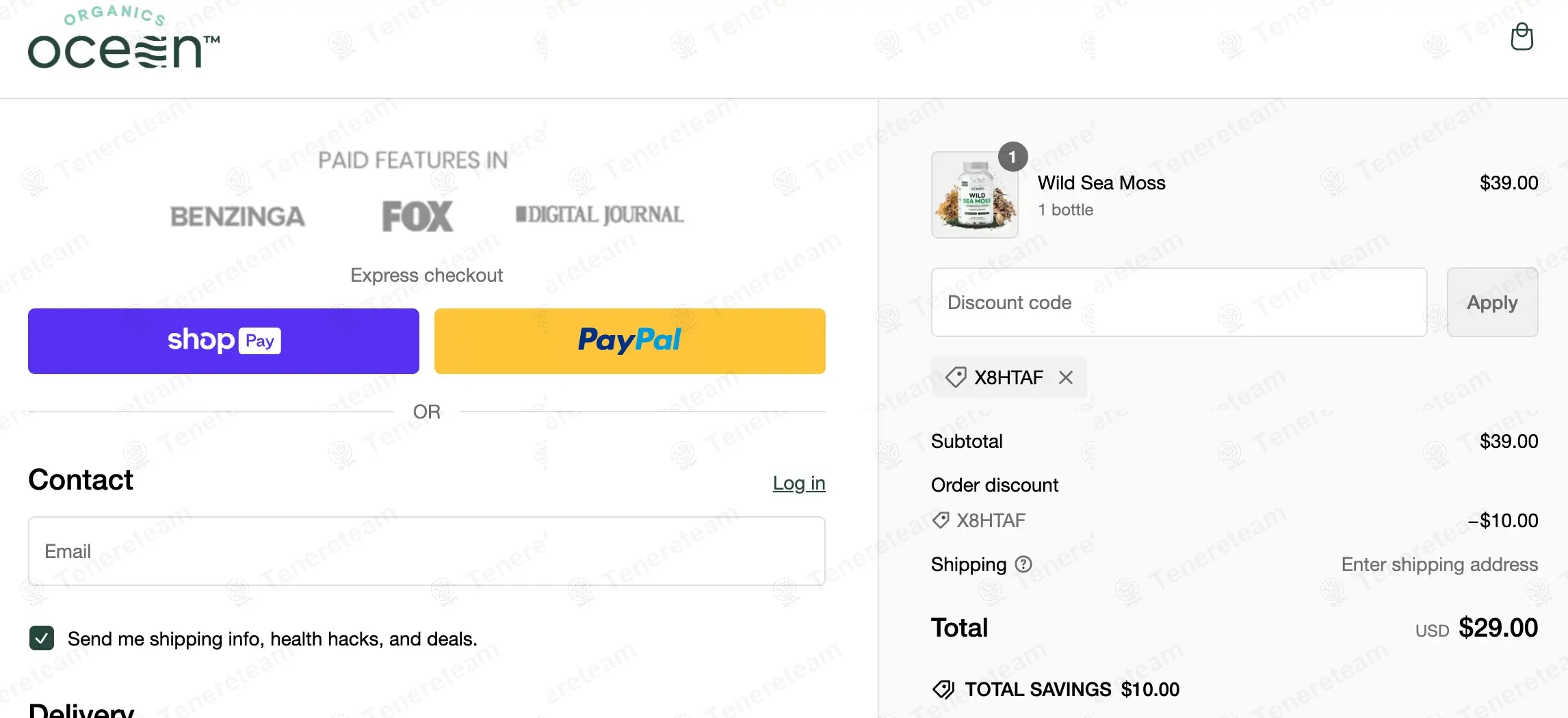
Task: Apply the discount code
Action: (x=1492, y=302)
